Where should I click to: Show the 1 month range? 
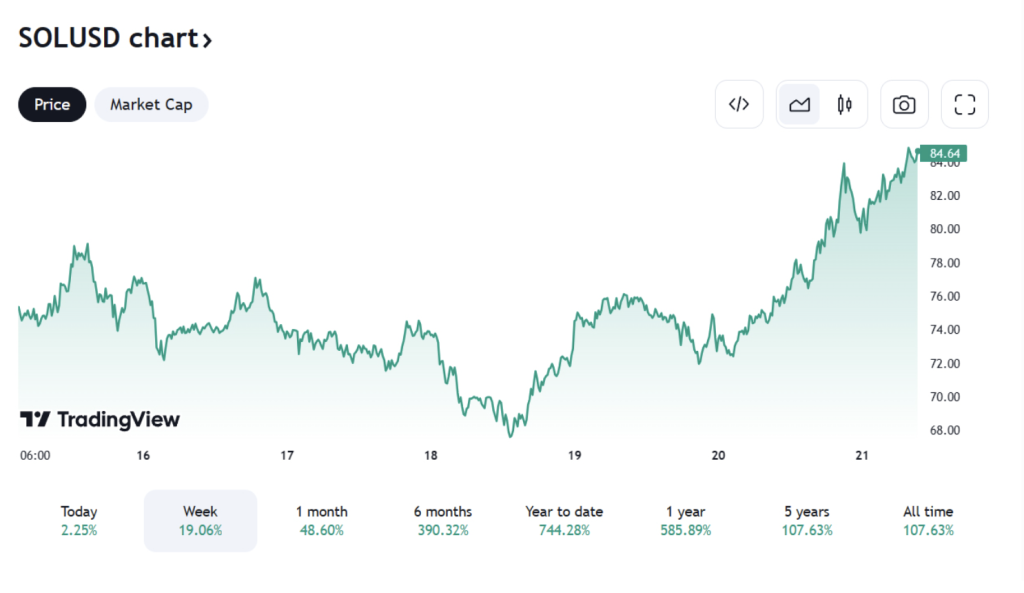point(321,520)
